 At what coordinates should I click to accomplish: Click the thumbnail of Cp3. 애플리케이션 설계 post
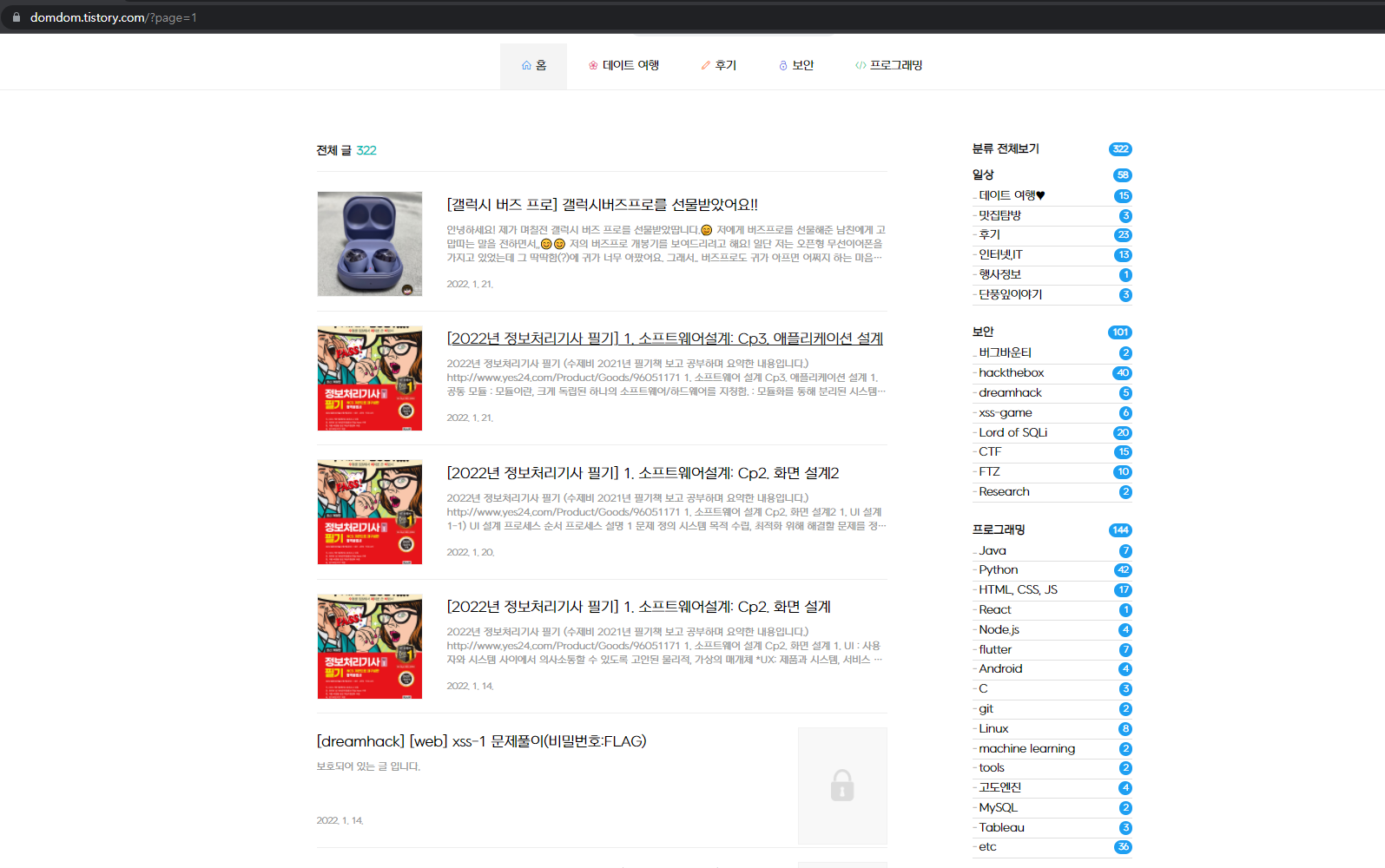(370, 378)
